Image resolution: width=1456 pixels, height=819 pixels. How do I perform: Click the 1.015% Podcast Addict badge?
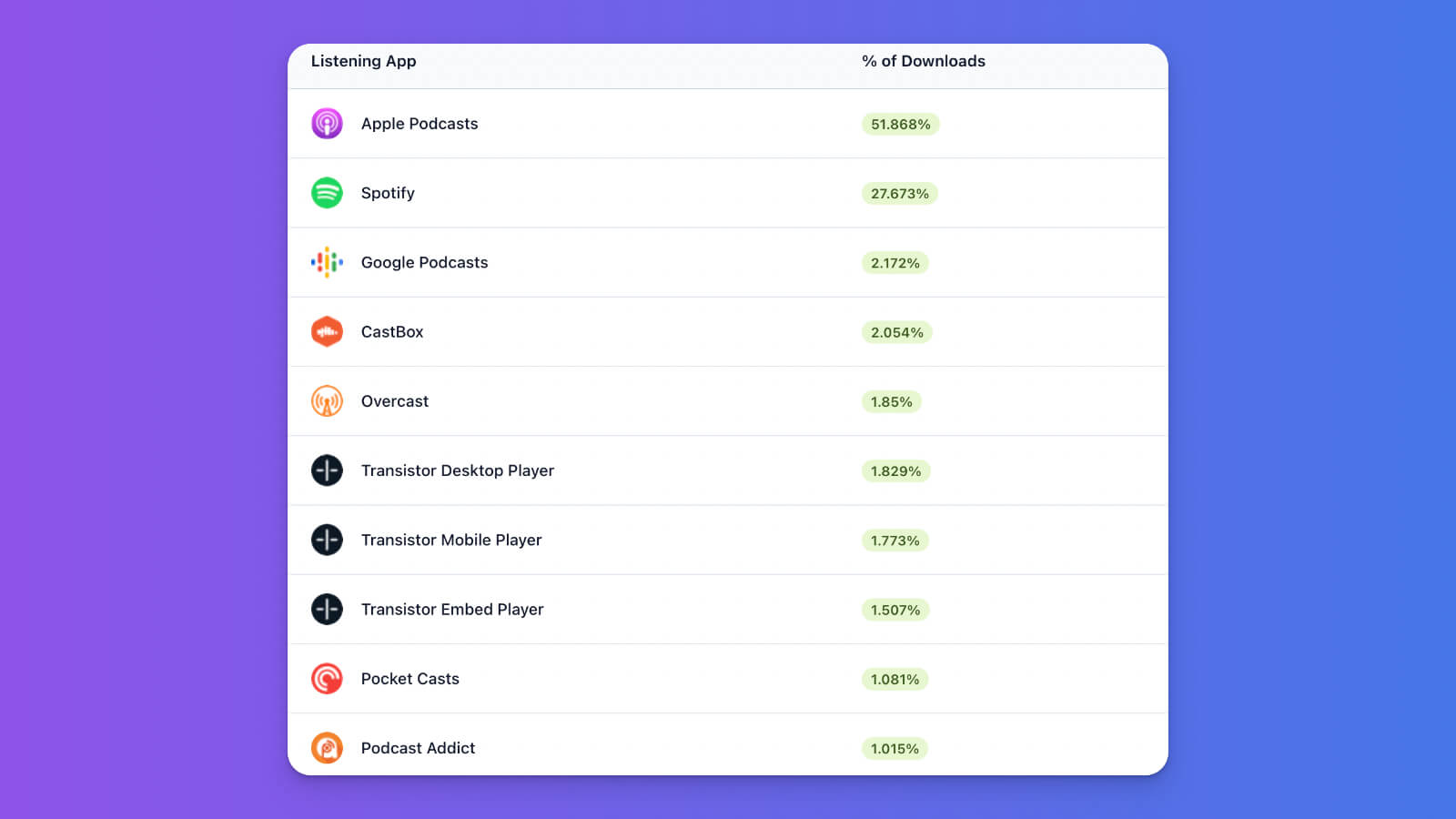(895, 749)
